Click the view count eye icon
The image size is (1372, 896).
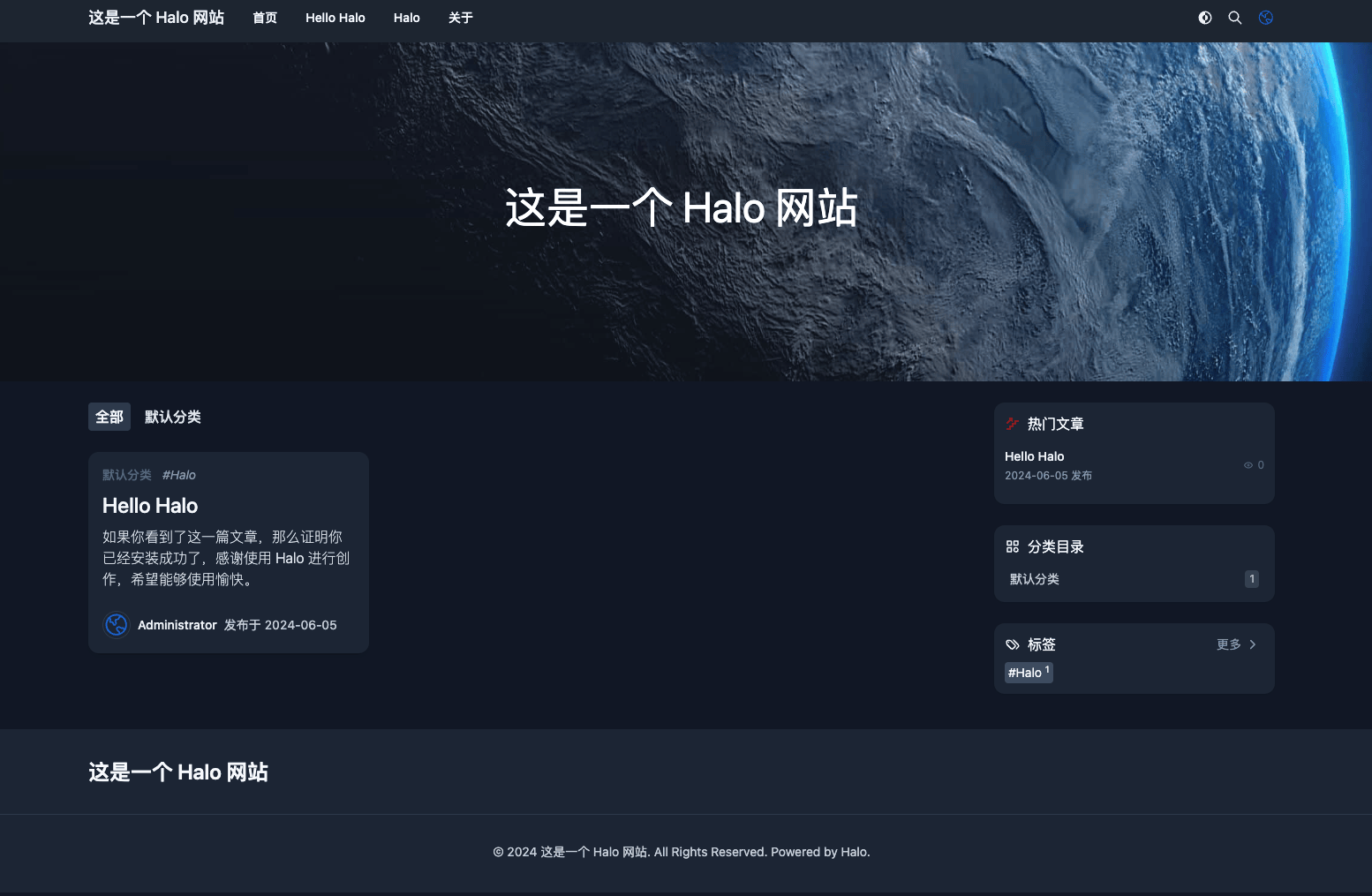1248,465
